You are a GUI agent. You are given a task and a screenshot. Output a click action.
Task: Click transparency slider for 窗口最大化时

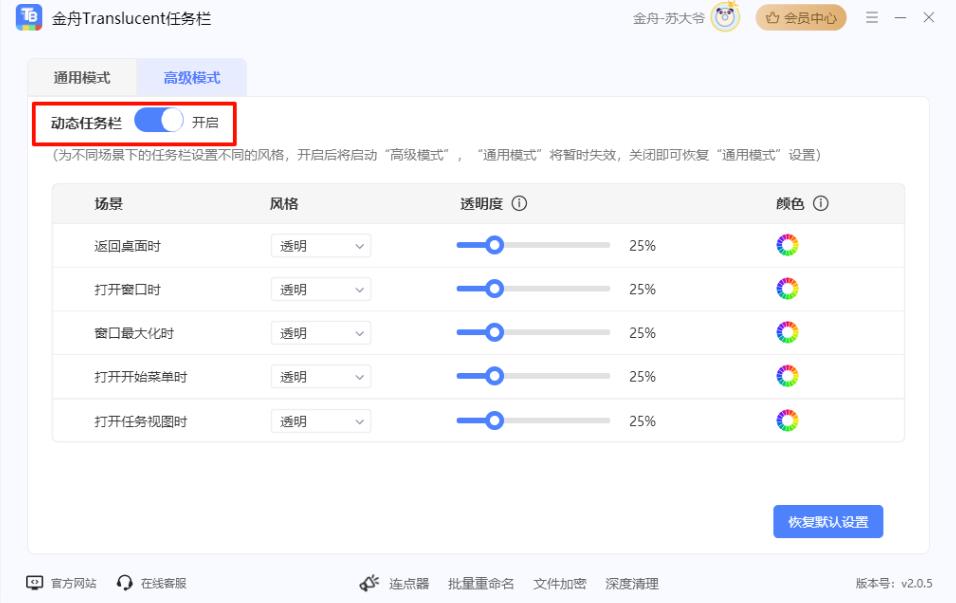[533, 332]
